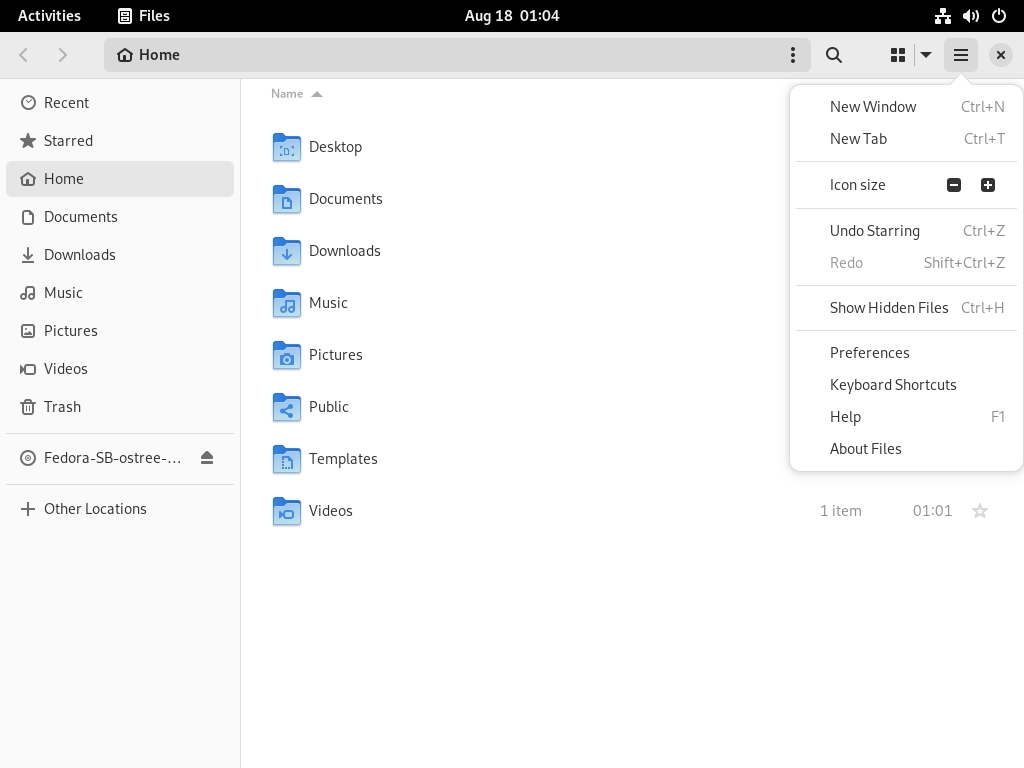Open the search magnifier
1024x768 pixels.
click(x=833, y=55)
